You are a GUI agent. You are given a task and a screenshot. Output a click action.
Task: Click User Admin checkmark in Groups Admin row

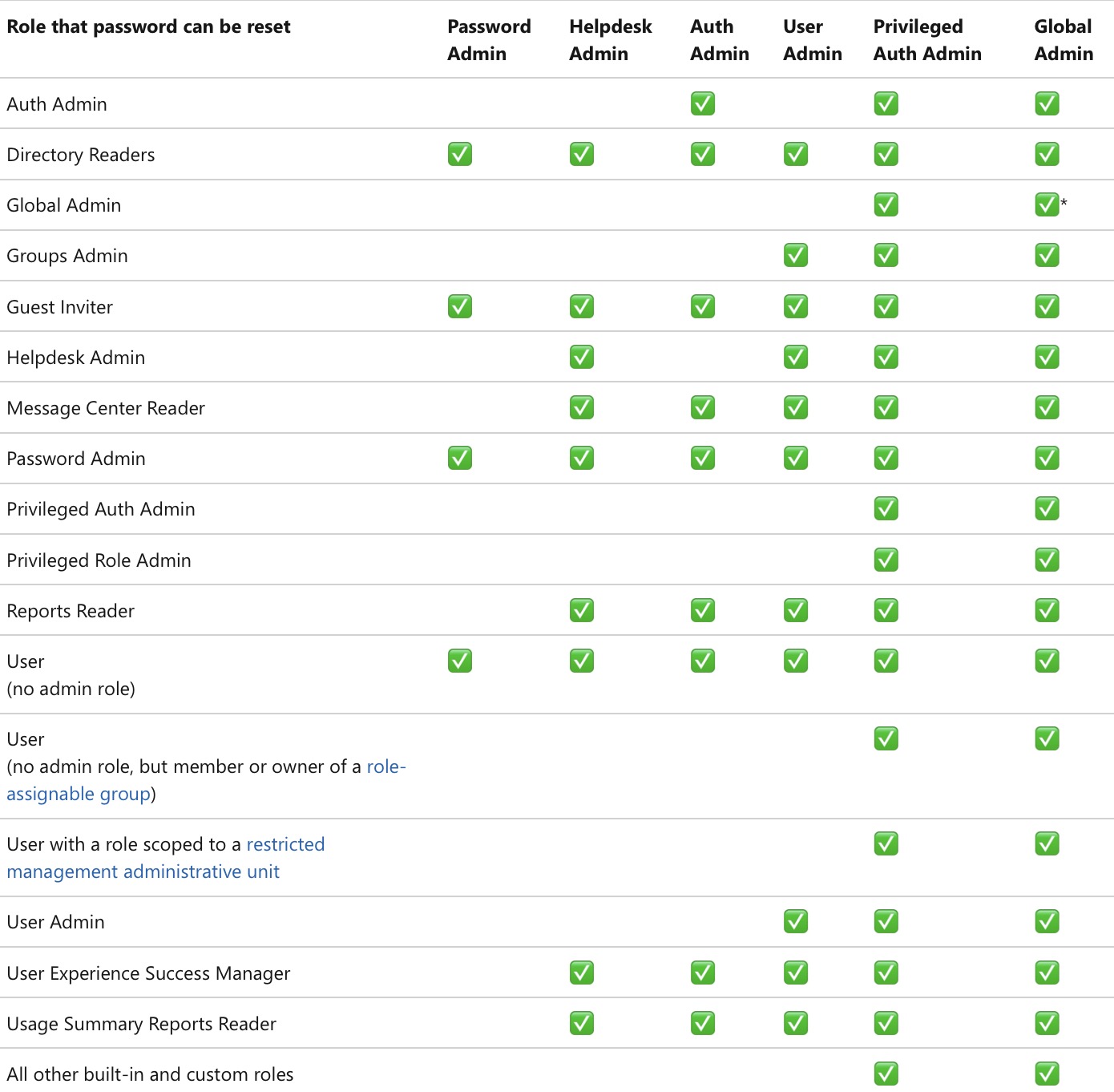click(x=796, y=255)
